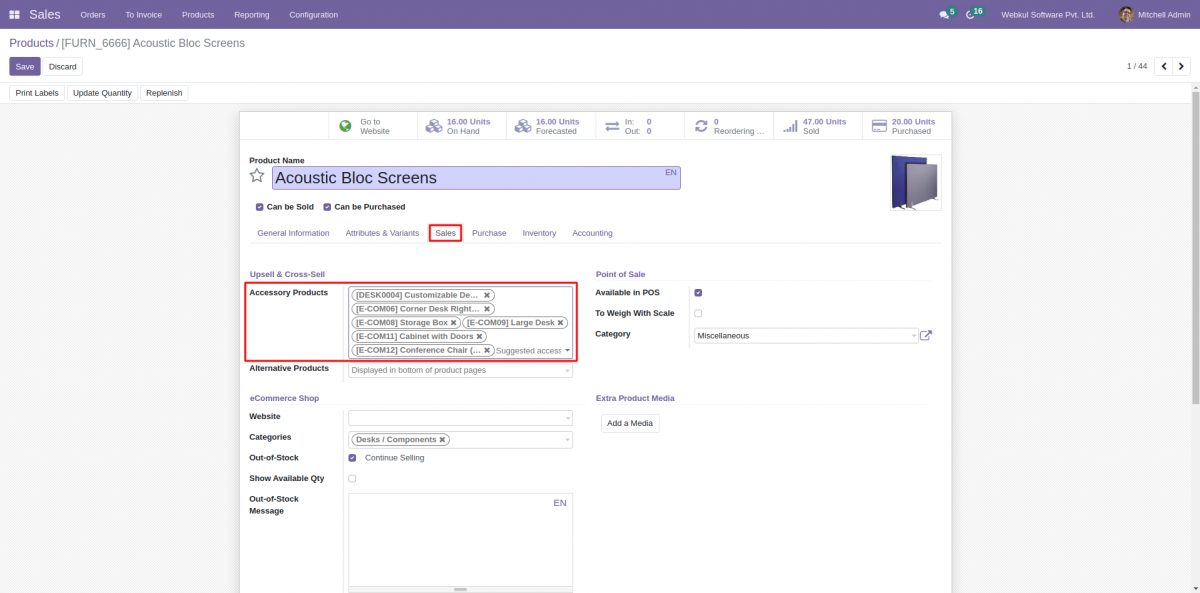Click the Update Quantity button
This screenshot has height=593, width=1200.
(x=102, y=92)
